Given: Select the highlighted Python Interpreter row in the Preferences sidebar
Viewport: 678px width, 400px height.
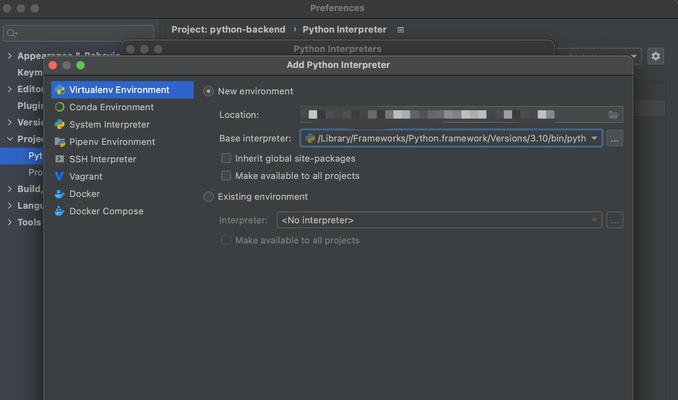Looking at the screenshot, I should (x=22, y=156).
